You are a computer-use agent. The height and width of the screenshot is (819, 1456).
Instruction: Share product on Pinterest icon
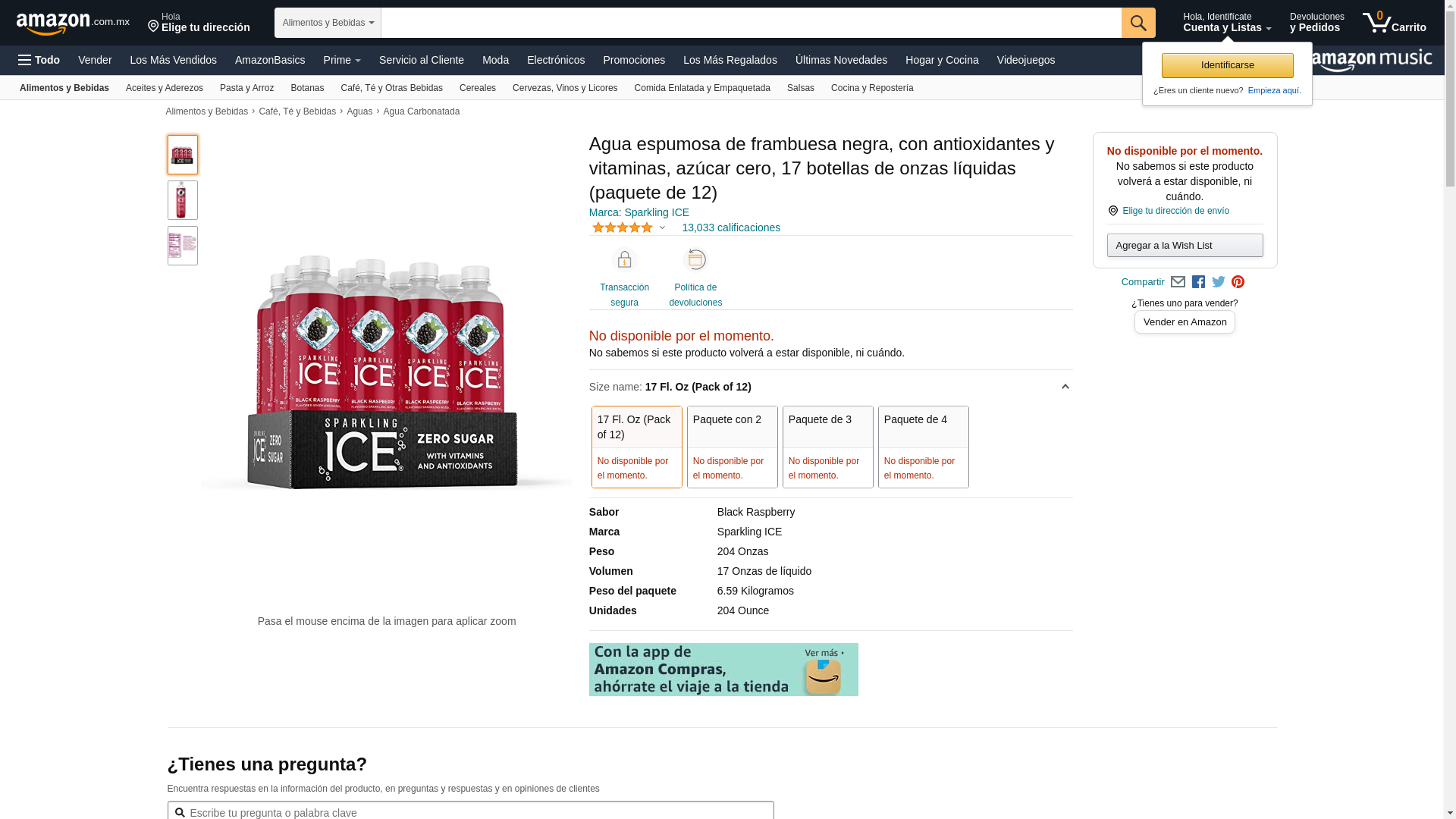[1238, 282]
